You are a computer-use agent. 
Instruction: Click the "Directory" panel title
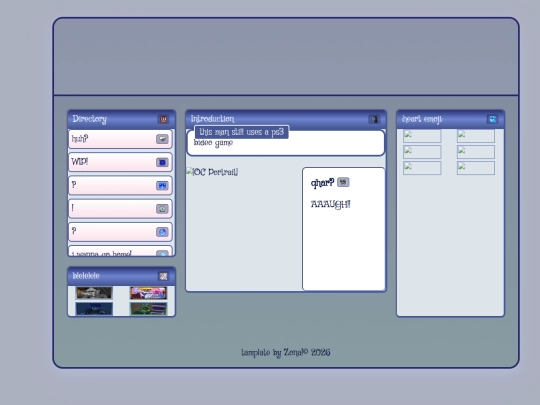[x=90, y=119]
